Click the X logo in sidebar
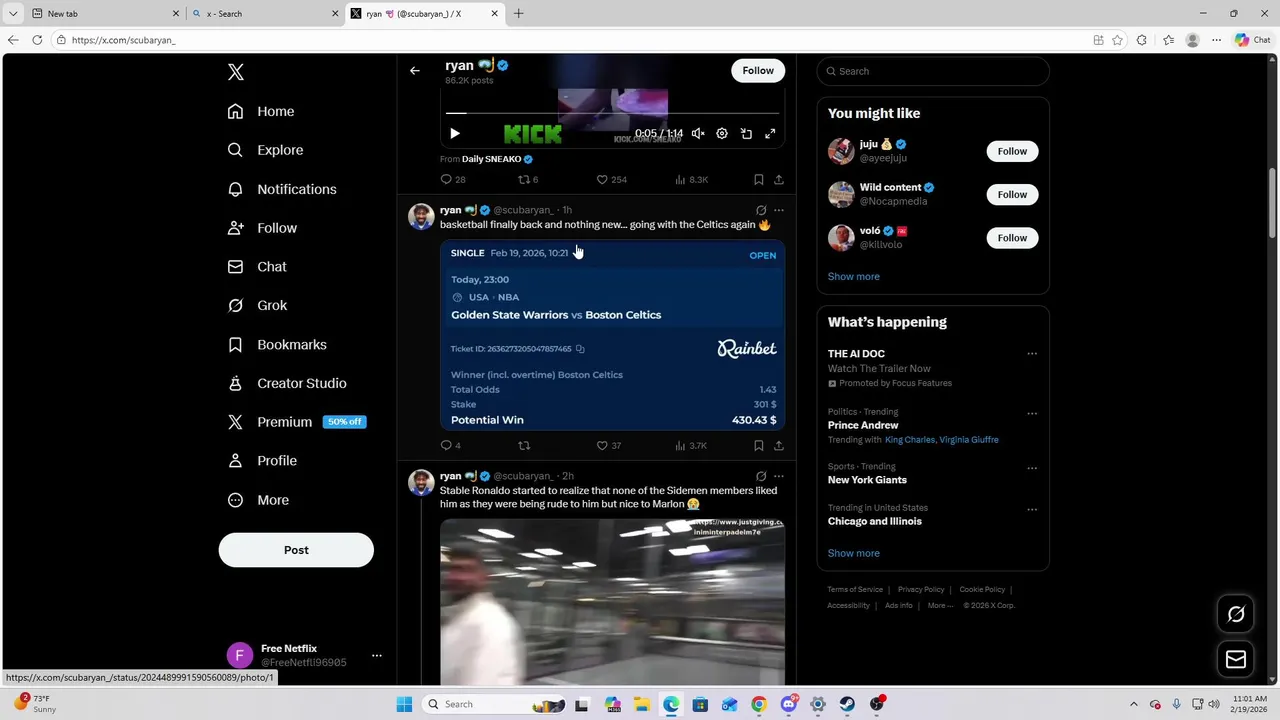1280x720 pixels. (x=236, y=72)
